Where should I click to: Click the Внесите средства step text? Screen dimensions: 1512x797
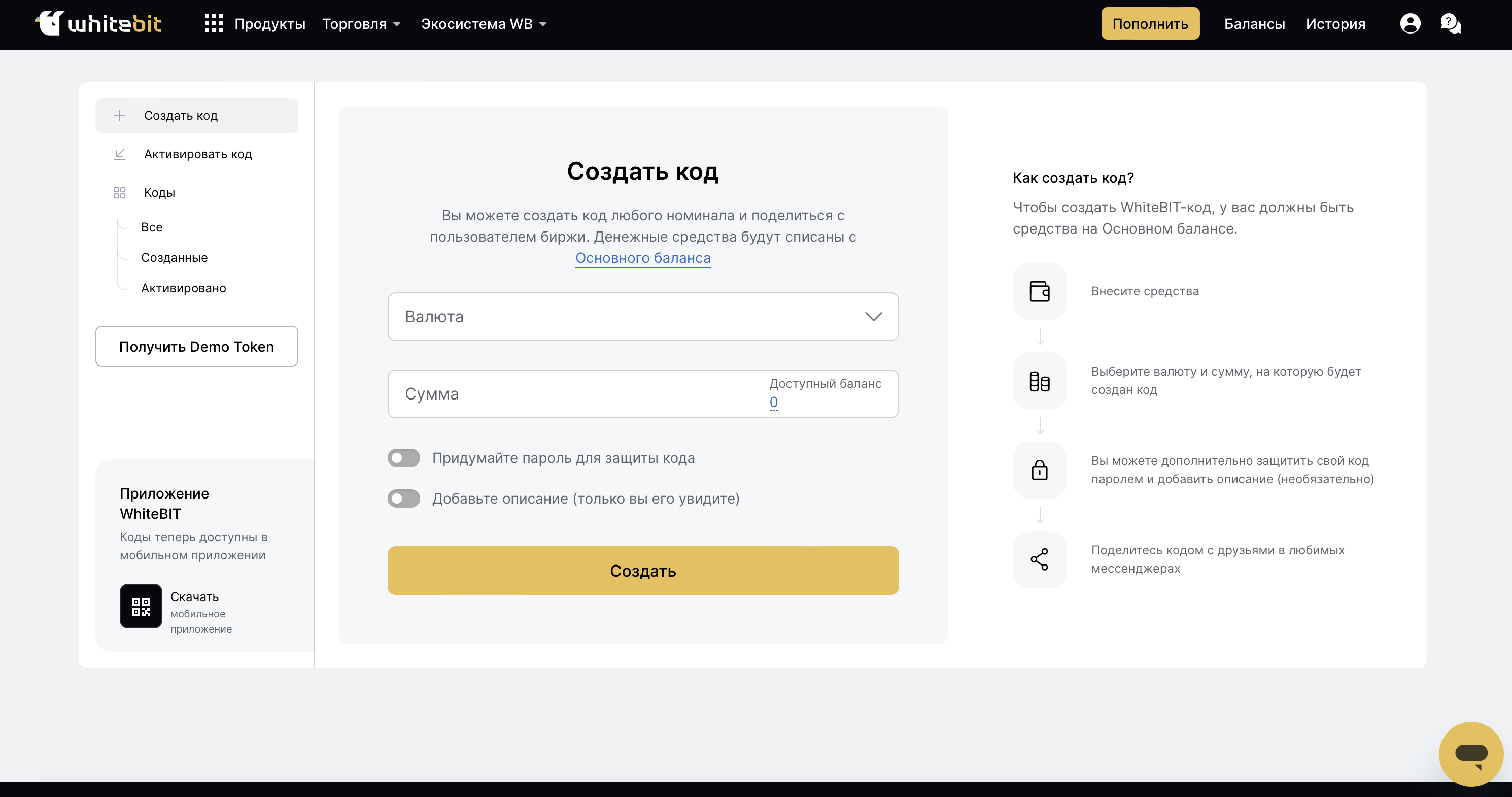click(1145, 291)
